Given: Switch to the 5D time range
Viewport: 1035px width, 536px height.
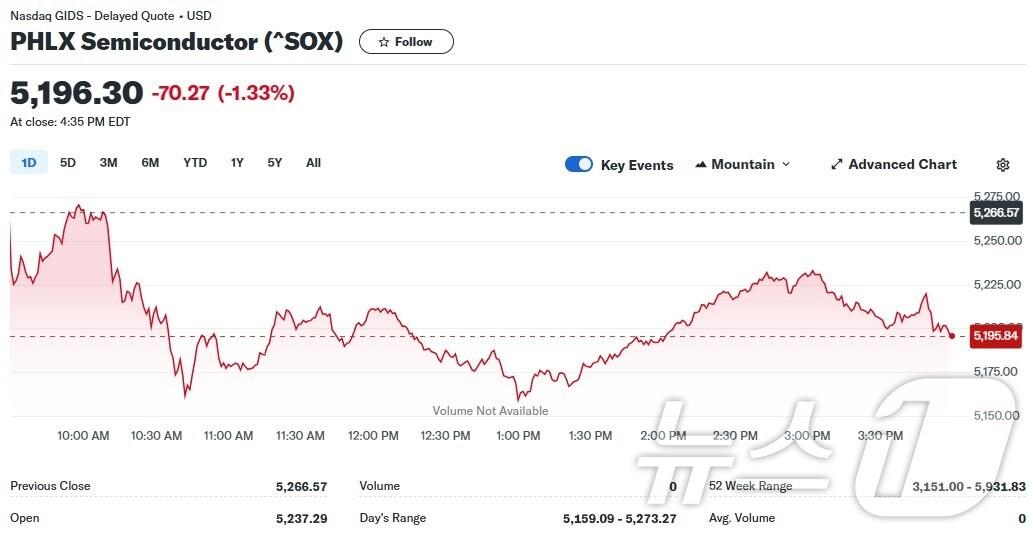Looking at the screenshot, I should pos(68,163).
